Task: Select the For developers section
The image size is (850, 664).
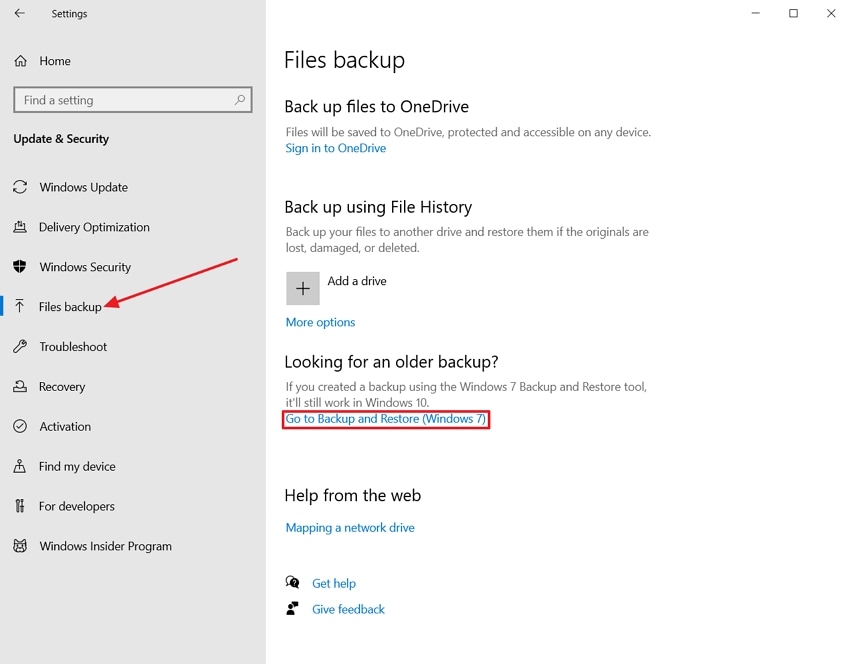Action: pos(76,506)
